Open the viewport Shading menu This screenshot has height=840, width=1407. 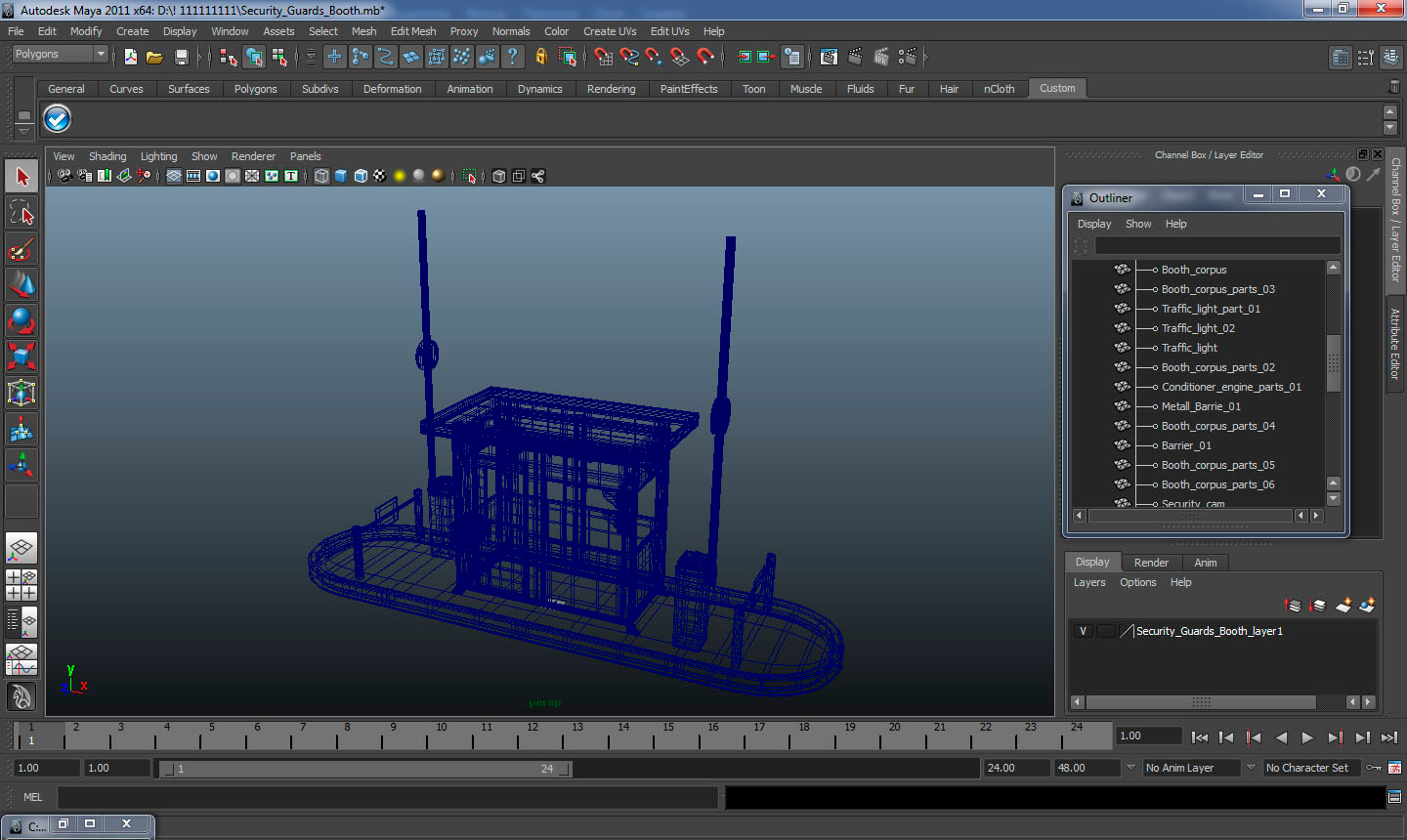pyautogui.click(x=107, y=156)
